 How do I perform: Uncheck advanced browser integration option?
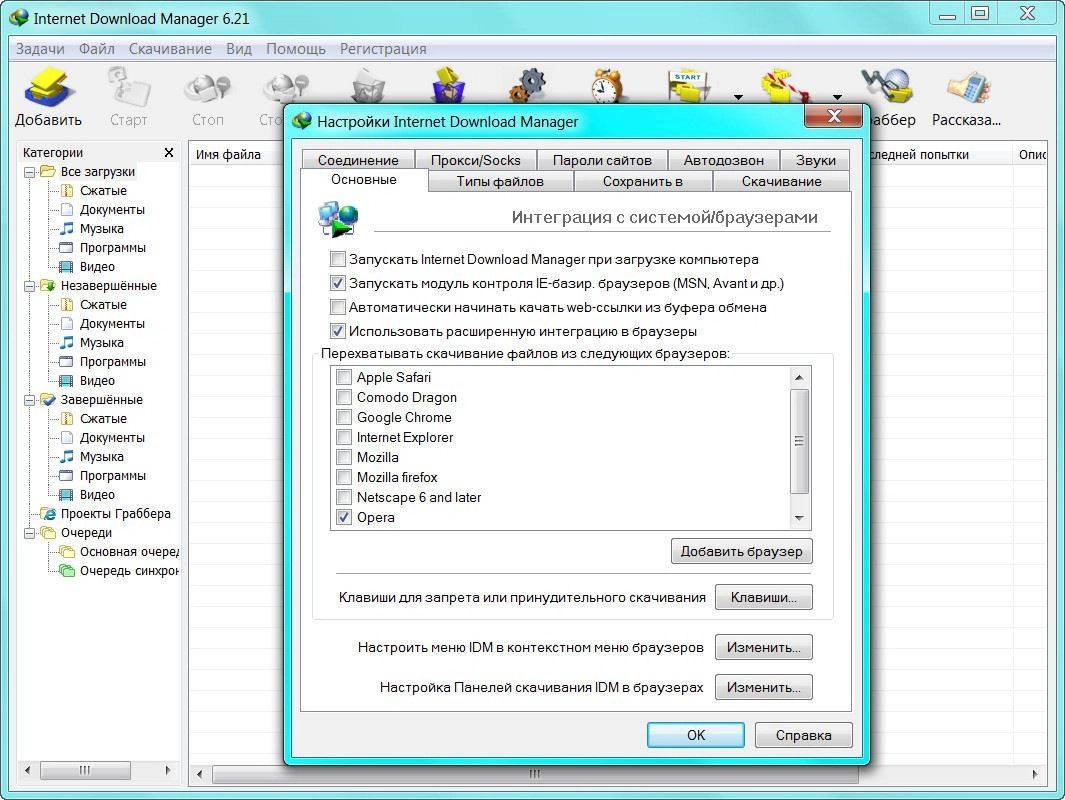338,331
